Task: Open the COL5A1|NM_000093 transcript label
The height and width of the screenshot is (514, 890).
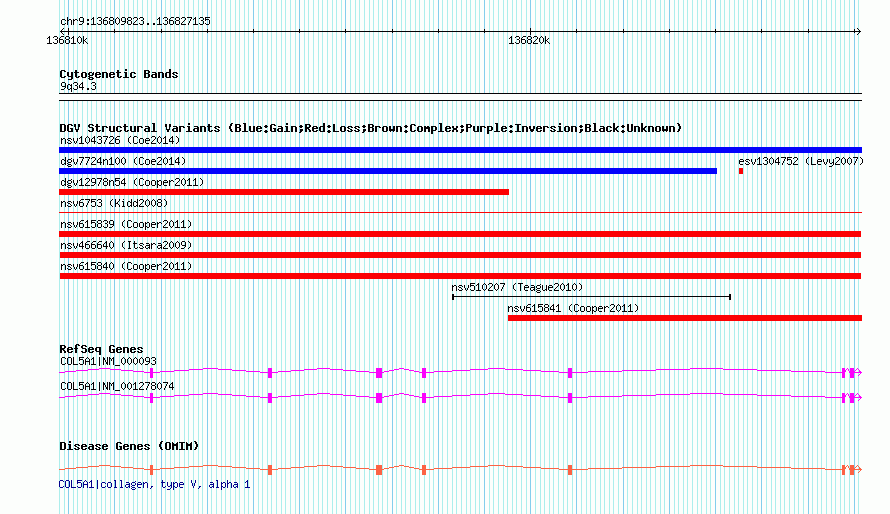Action: (108, 361)
